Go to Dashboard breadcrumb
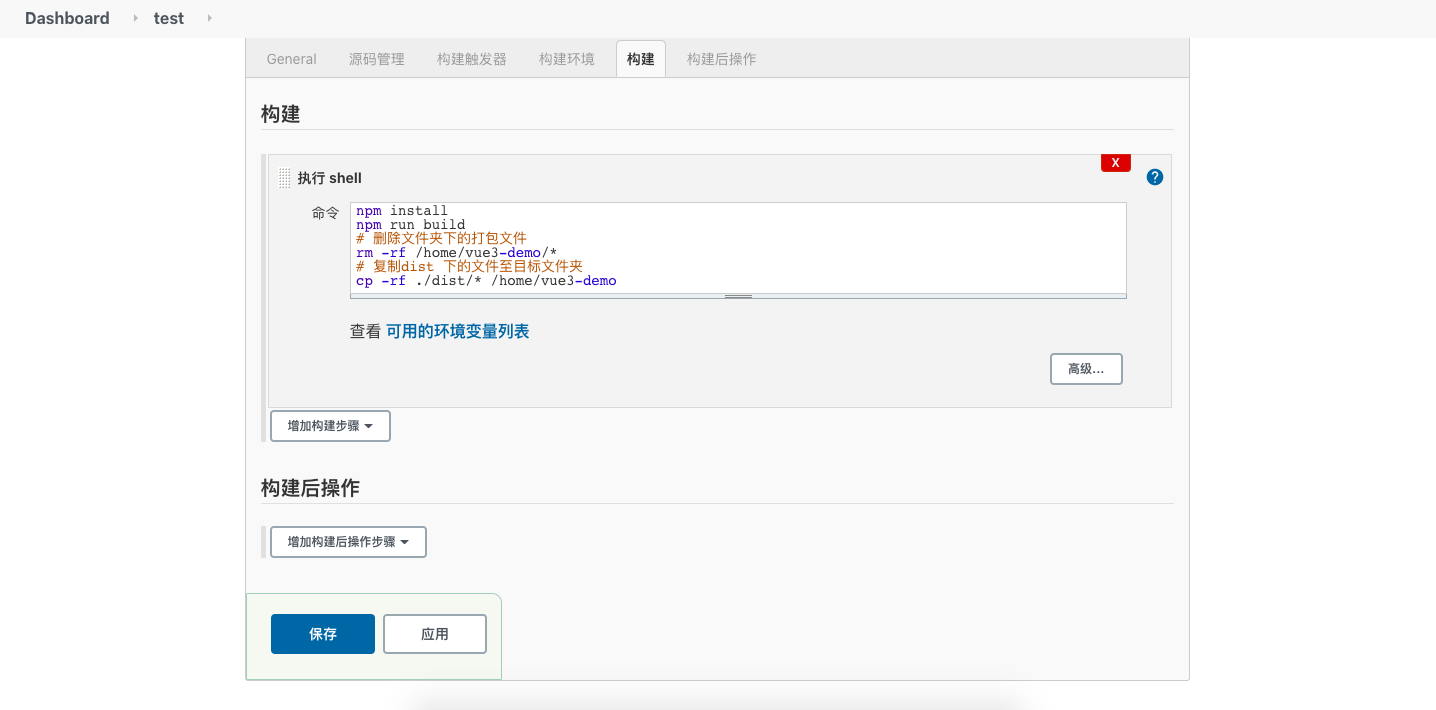This screenshot has width=1436, height=710. click(x=67, y=18)
